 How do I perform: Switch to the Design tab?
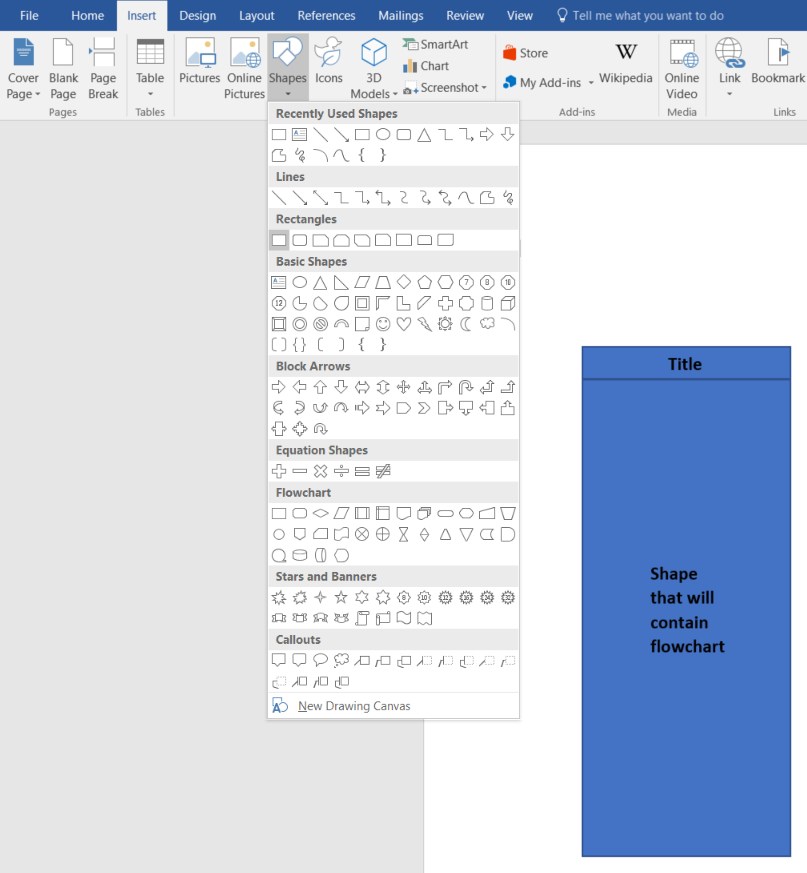click(x=197, y=15)
